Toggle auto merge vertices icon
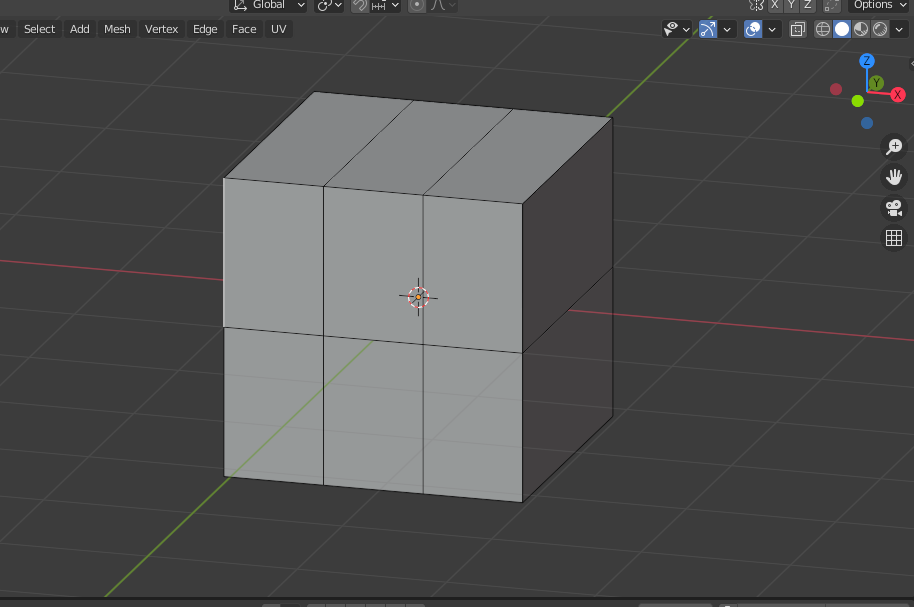The image size is (914, 607). (831, 5)
